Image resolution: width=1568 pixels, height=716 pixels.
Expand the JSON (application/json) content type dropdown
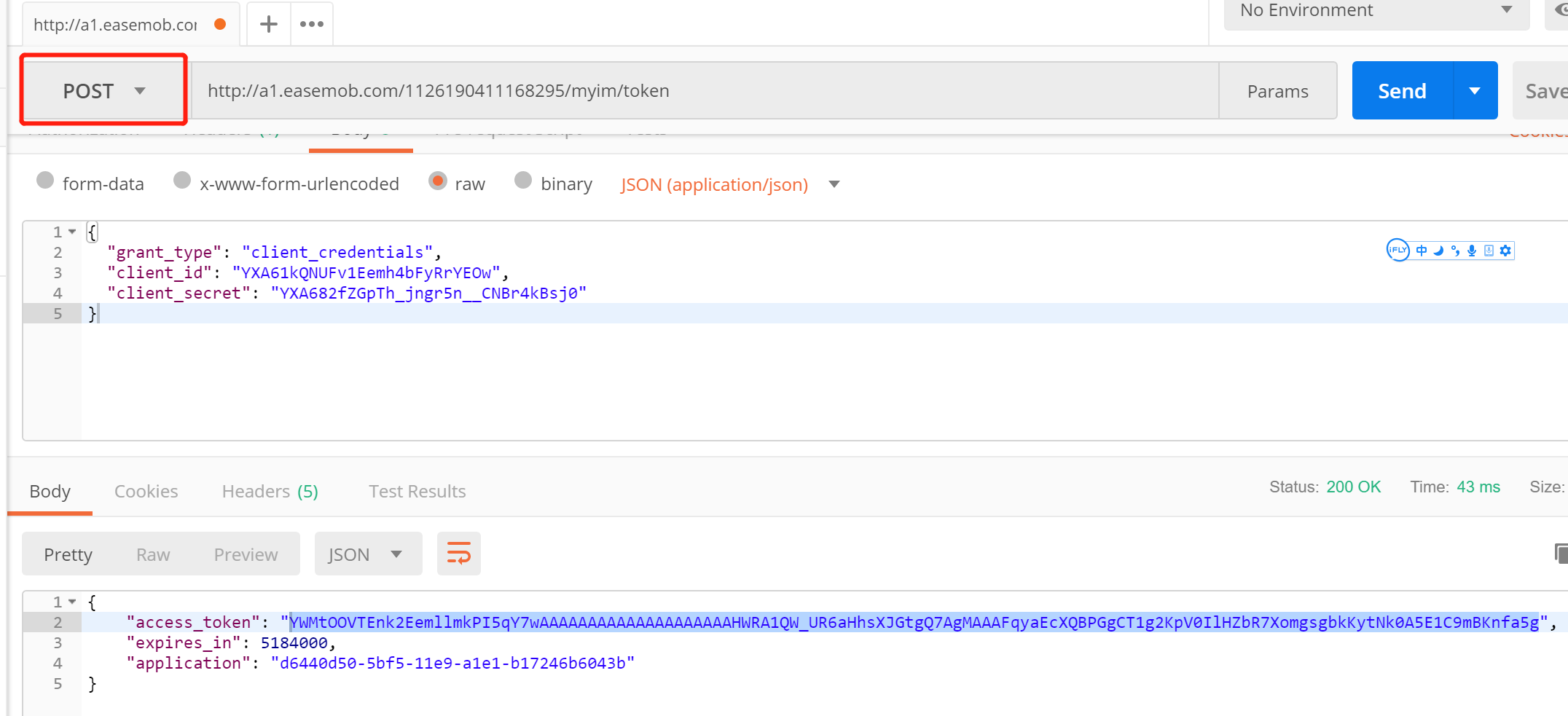tap(834, 184)
